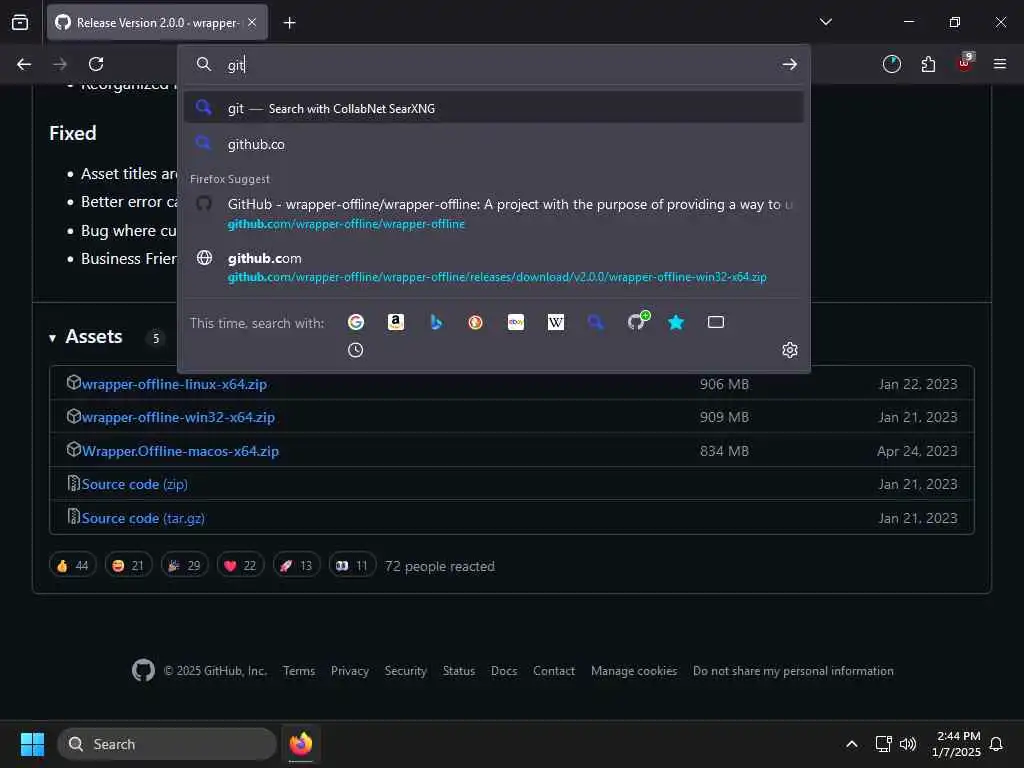Screen dimensions: 1024x768
Task: Click the circular container toolbar icon
Action: click(x=891, y=64)
